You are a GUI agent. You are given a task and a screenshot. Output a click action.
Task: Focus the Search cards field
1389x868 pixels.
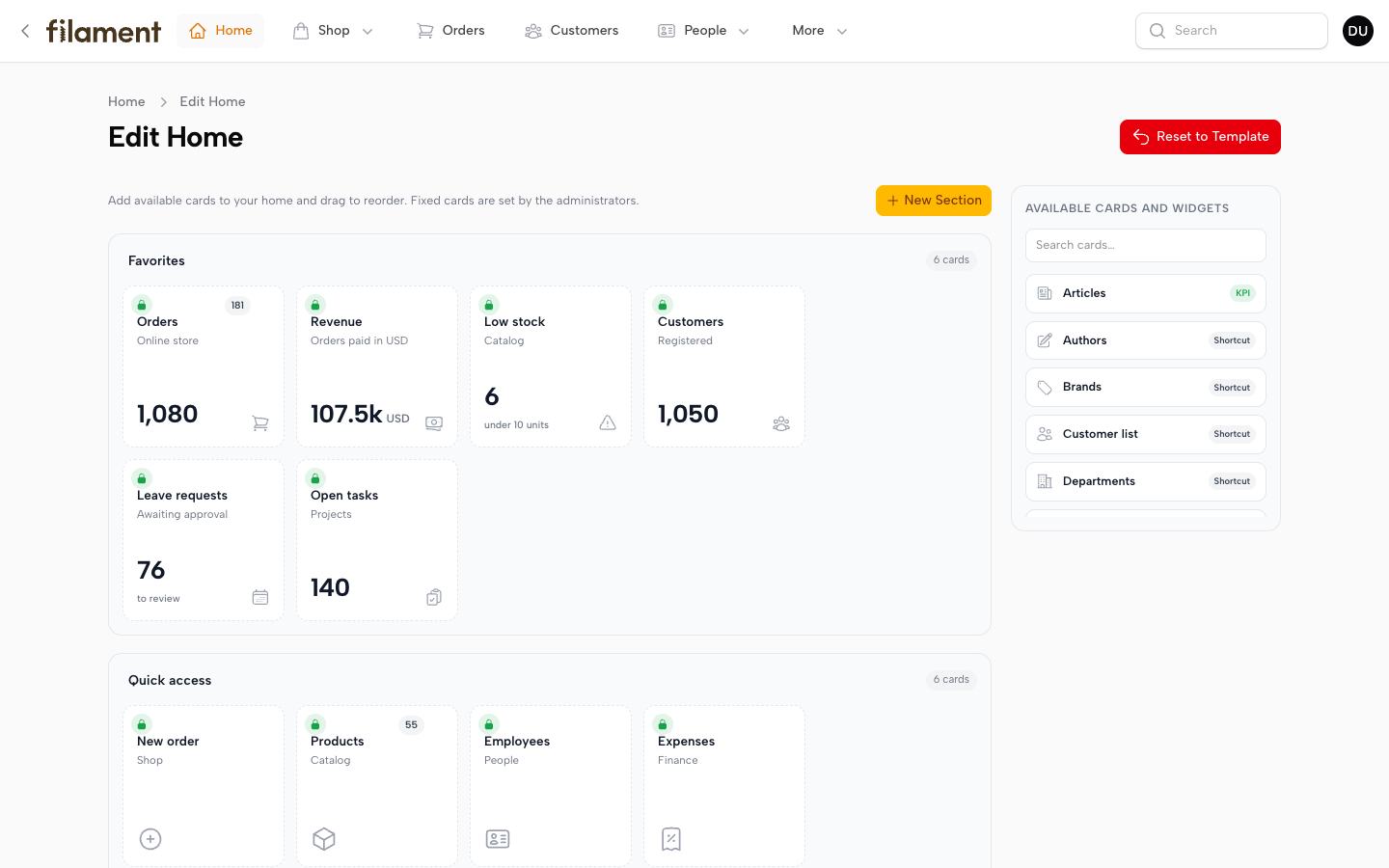pyautogui.click(x=1146, y=245)
